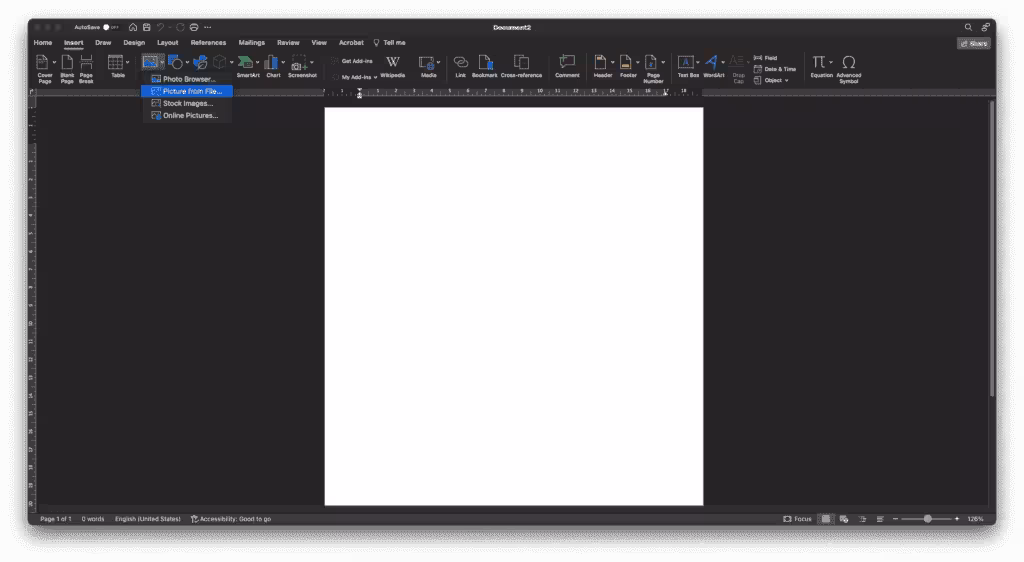
Task: Click Accessibility: Good to go status
Action: click(231, 519)
